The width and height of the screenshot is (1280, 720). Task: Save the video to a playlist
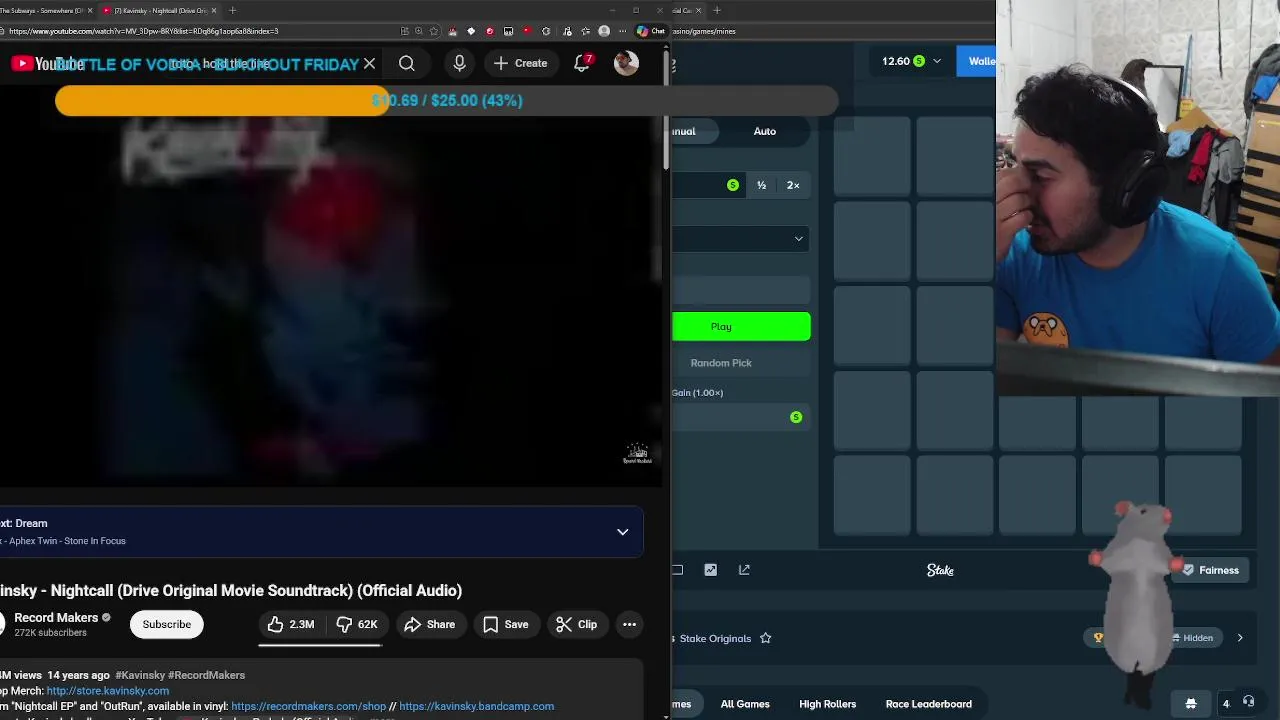click(506, 624)
